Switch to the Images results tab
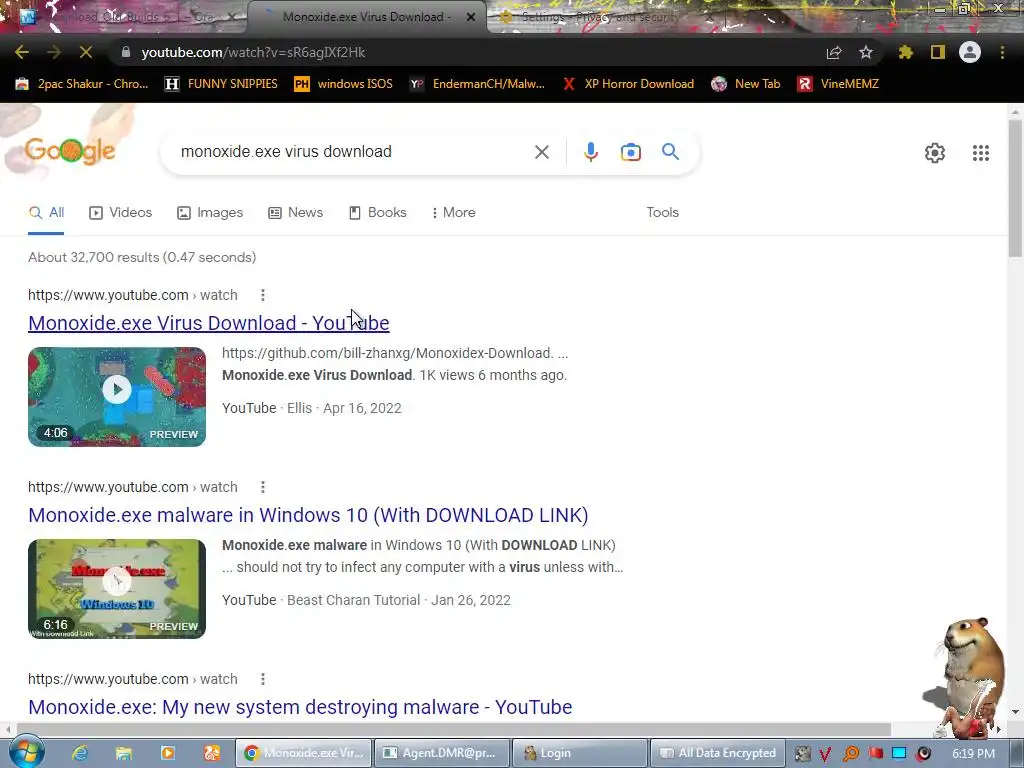Image resolution: width=1024 pixels, height=768 pixels. tap(210, 212)
